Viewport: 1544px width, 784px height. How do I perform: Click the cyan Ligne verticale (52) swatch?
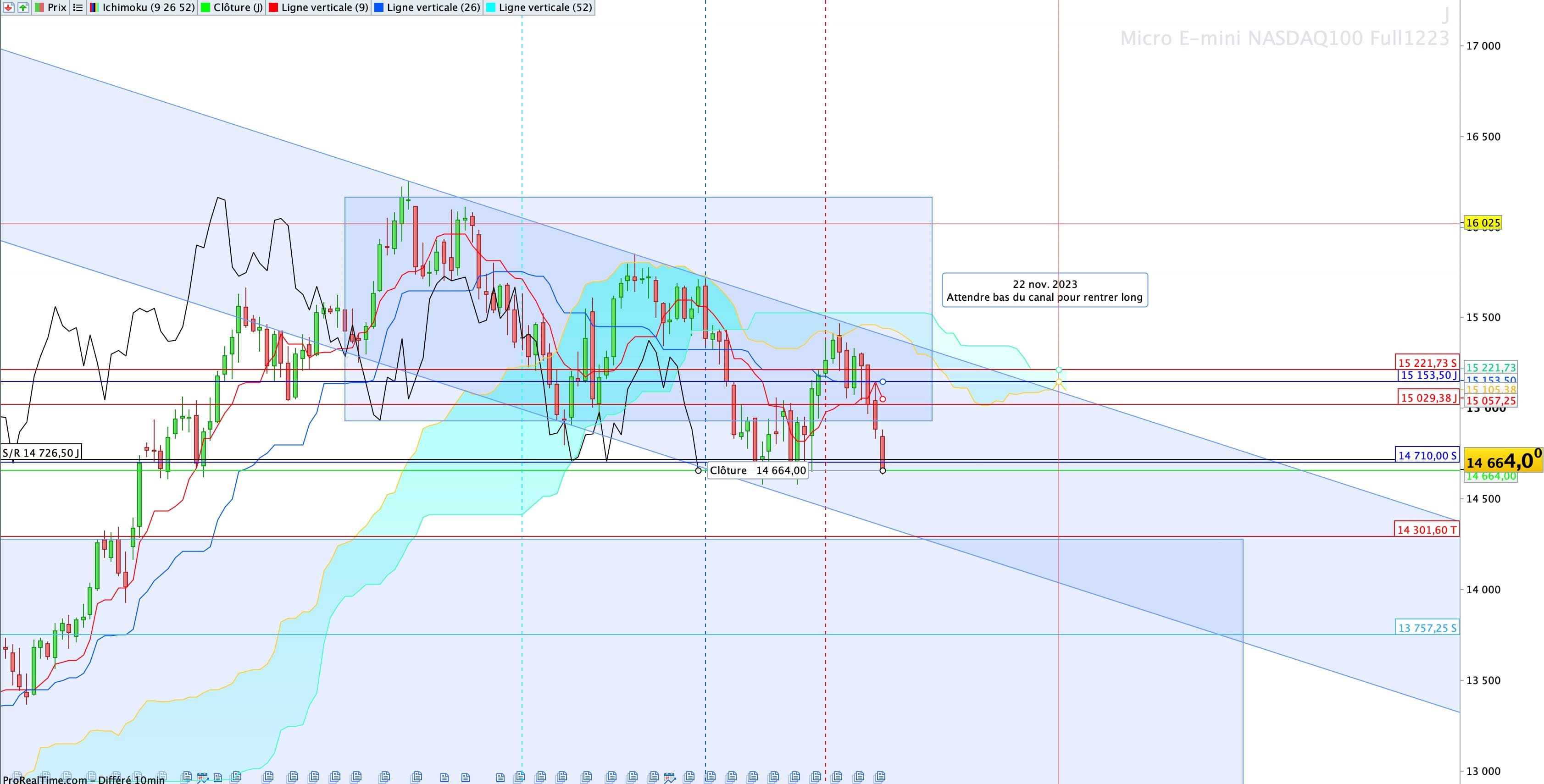click(x=491, y=8)
